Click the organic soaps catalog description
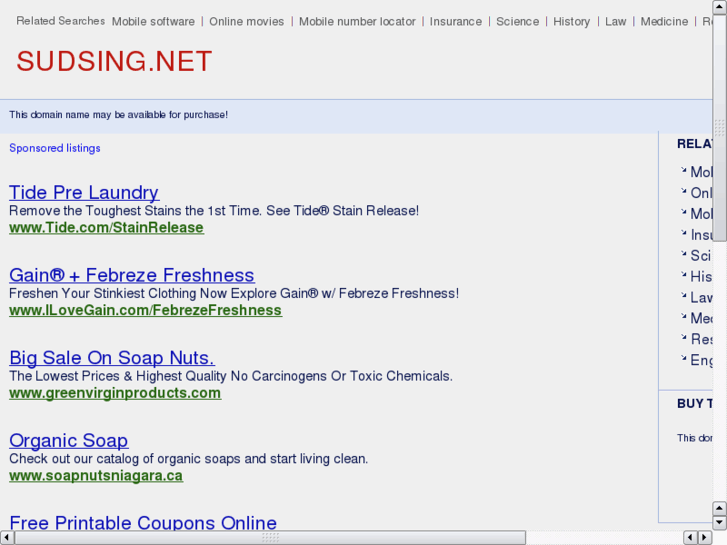 coord(189,458)
